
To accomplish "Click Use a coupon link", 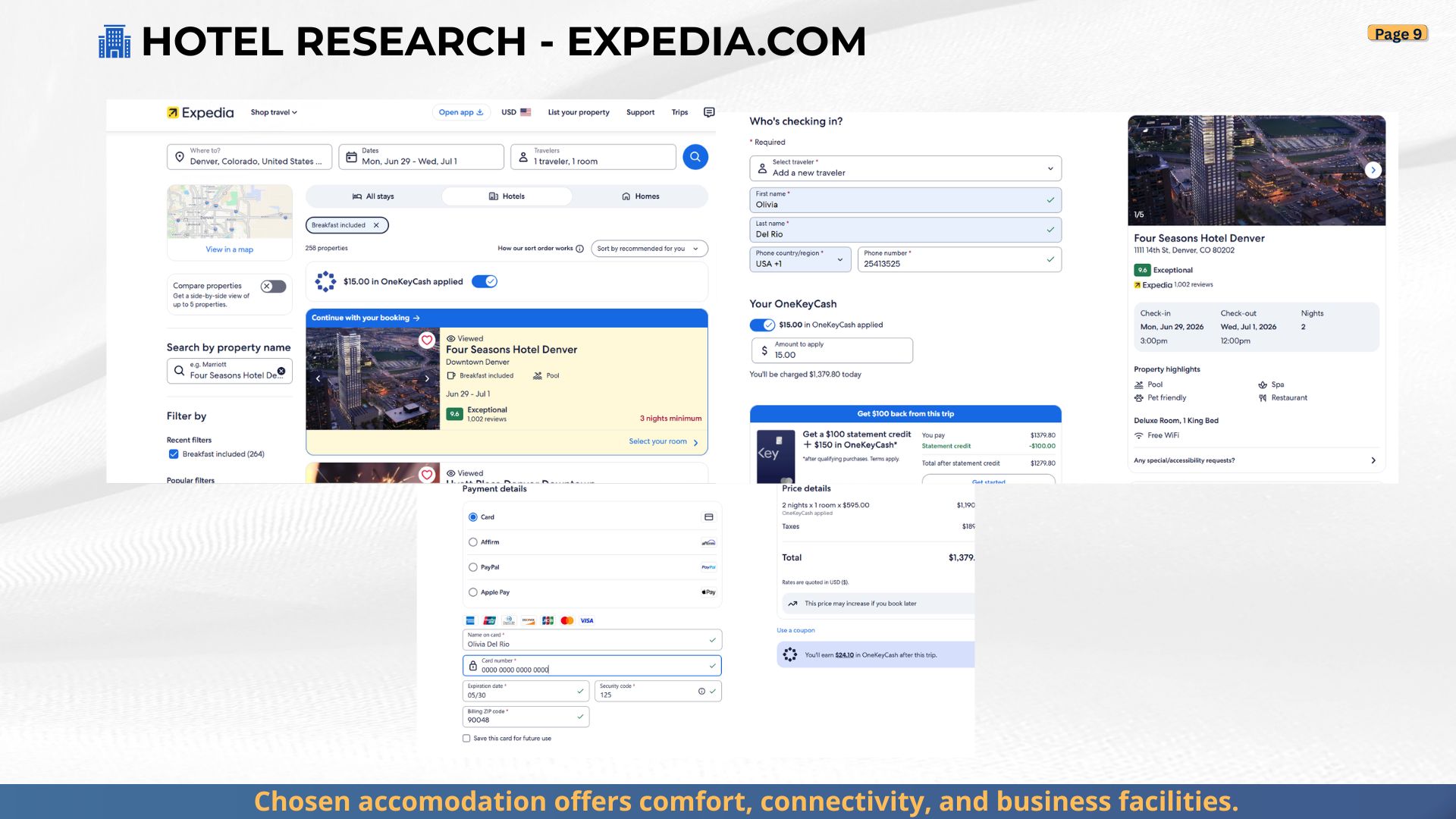I will coord(795,630).
